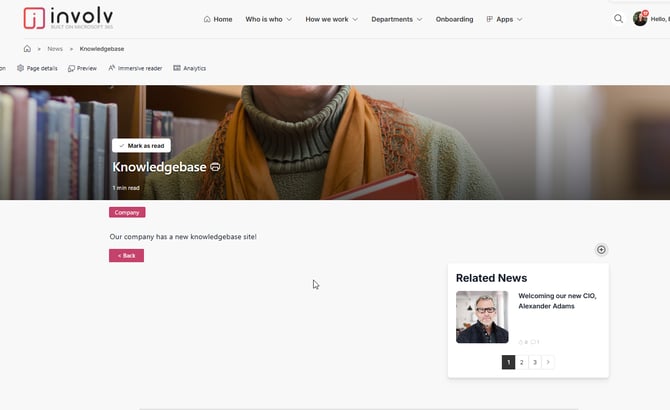Open the search magnifier icon
The width and height of the screenshot is (670, 410).
pyautogui.click(x=618, y=19)
